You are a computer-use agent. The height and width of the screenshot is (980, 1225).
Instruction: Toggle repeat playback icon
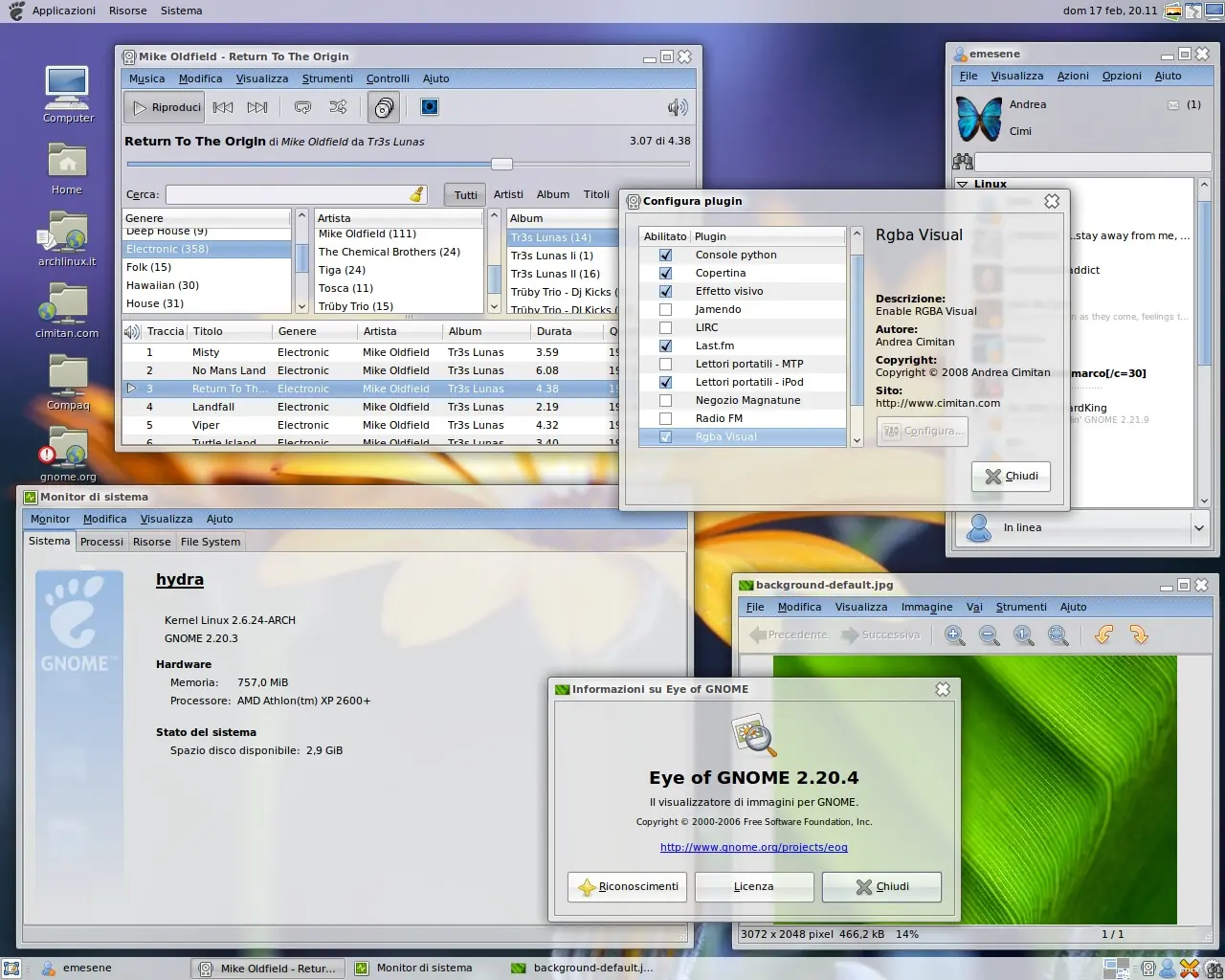pos(303,107)
